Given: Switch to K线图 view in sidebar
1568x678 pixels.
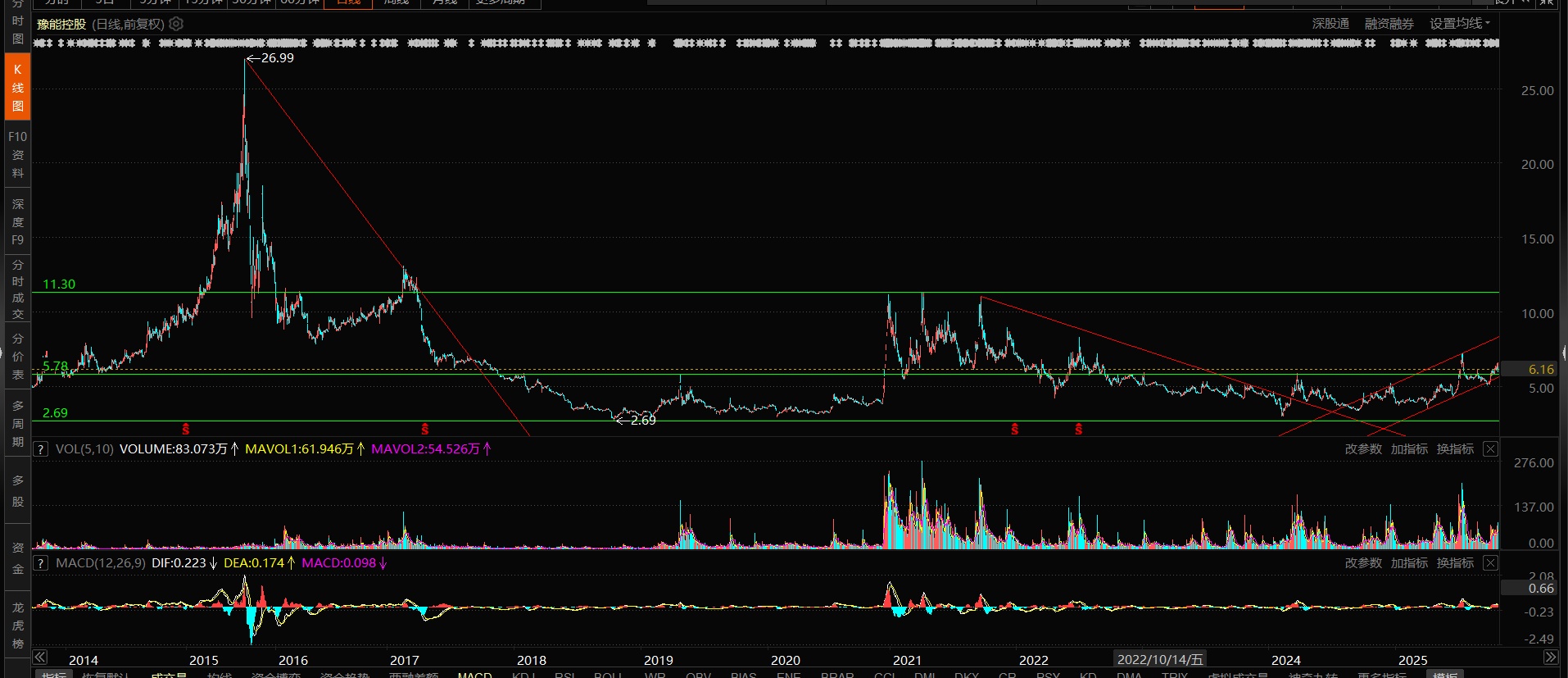Looking at the screenshot, I should 17,88.
